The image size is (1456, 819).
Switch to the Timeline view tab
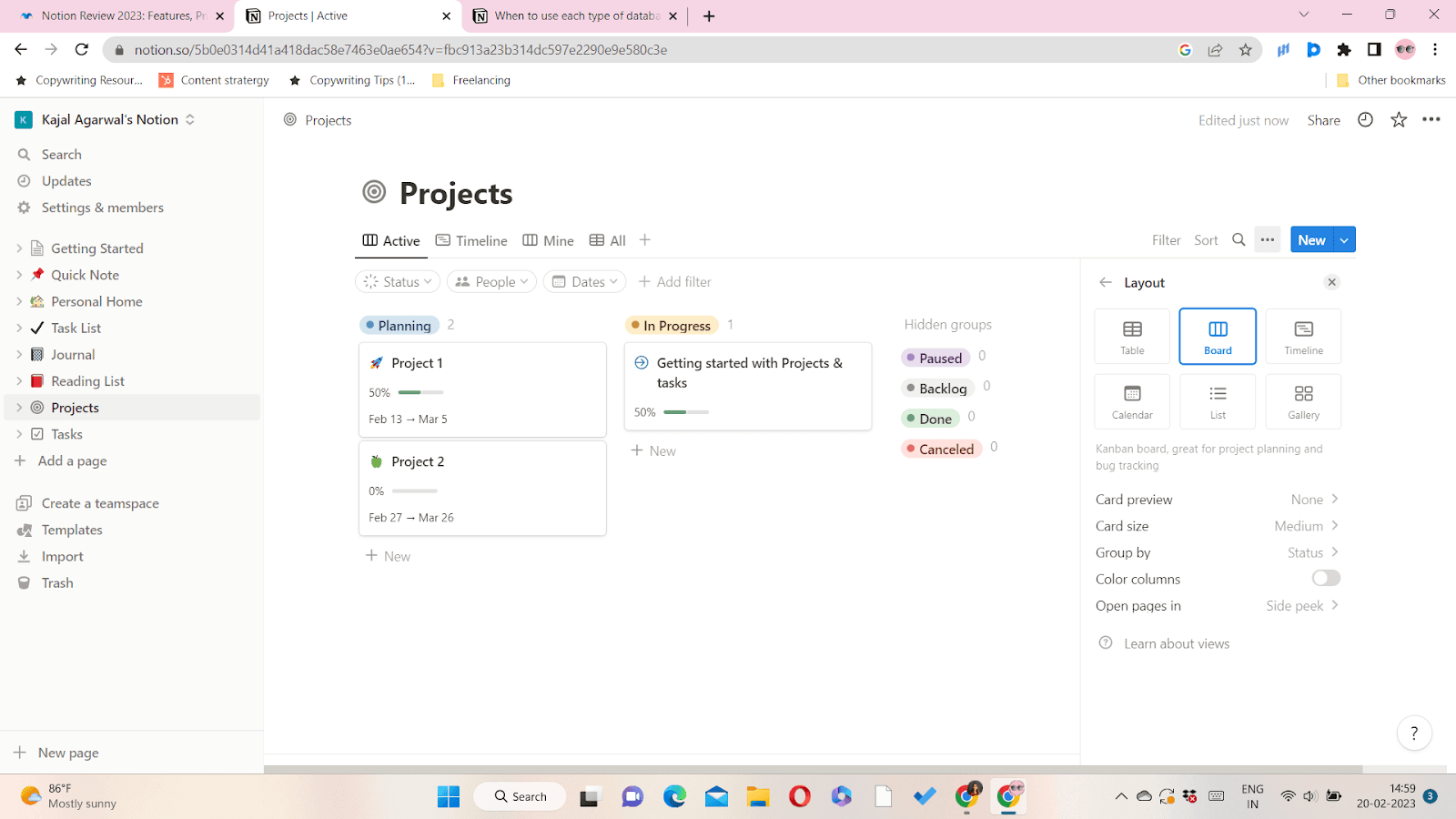471,241
